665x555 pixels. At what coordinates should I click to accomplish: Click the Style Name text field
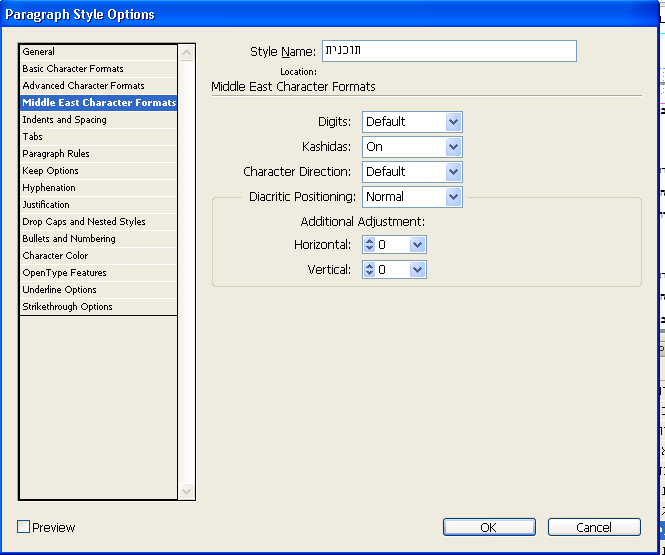point(448,51)
